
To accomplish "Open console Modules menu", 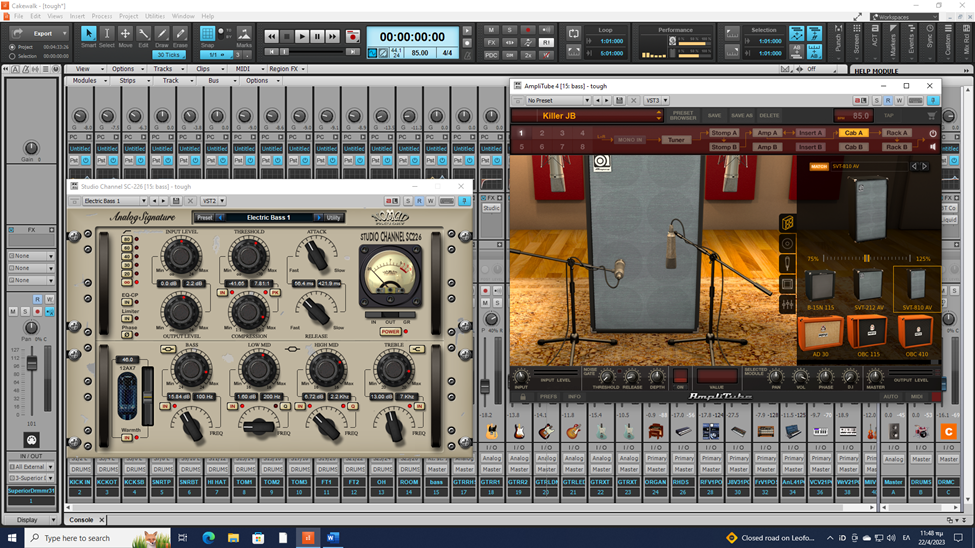I will click(x=90, y=81).
